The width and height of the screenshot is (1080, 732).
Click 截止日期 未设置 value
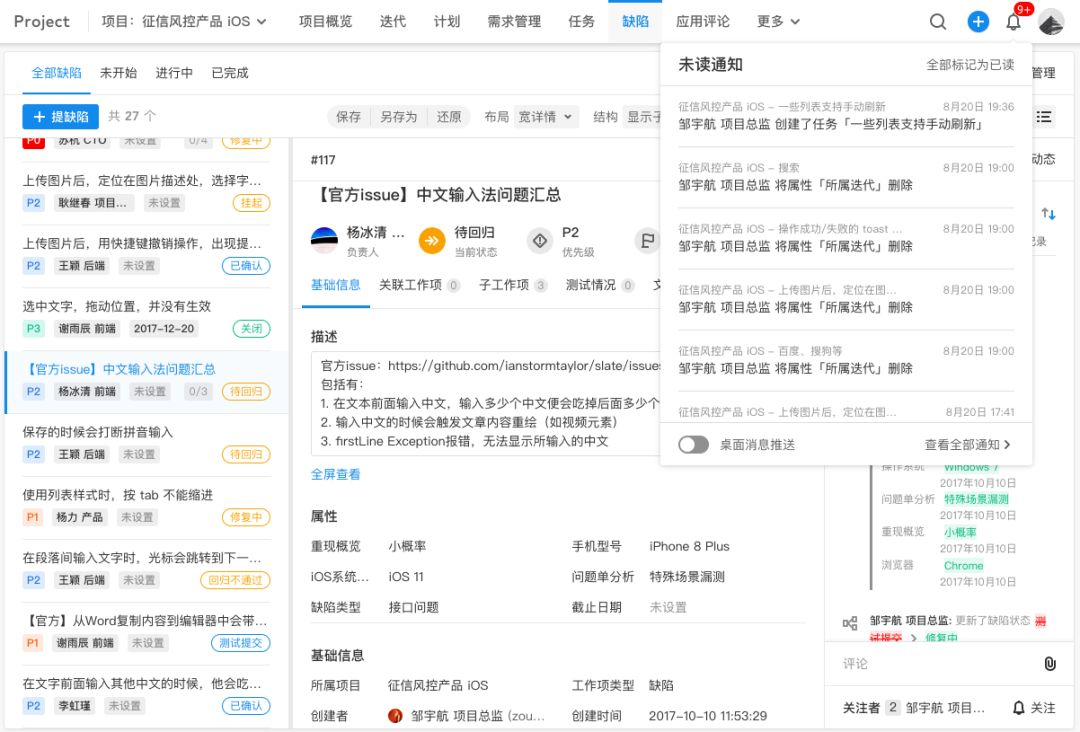pyautogui.click(x=668, y=607)
